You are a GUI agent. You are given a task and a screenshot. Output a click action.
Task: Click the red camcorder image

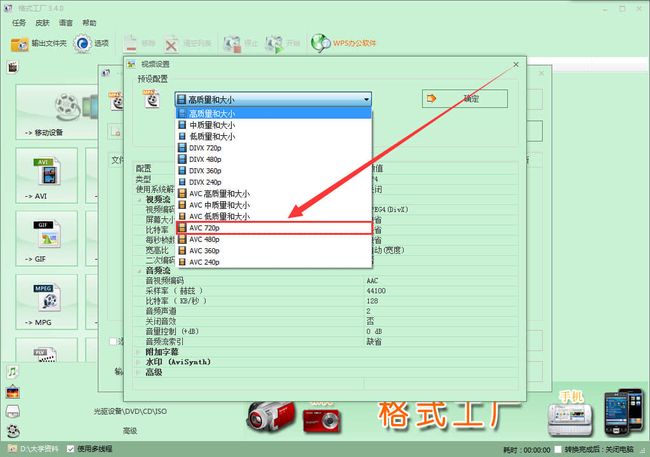(x=271, y=416)
